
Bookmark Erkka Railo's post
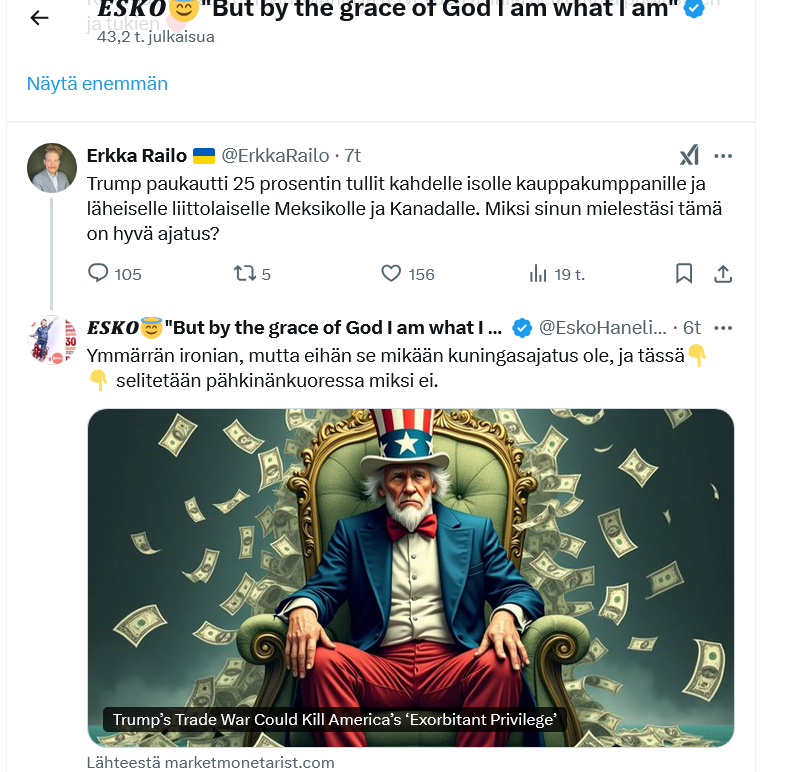[x=684, y=273]
